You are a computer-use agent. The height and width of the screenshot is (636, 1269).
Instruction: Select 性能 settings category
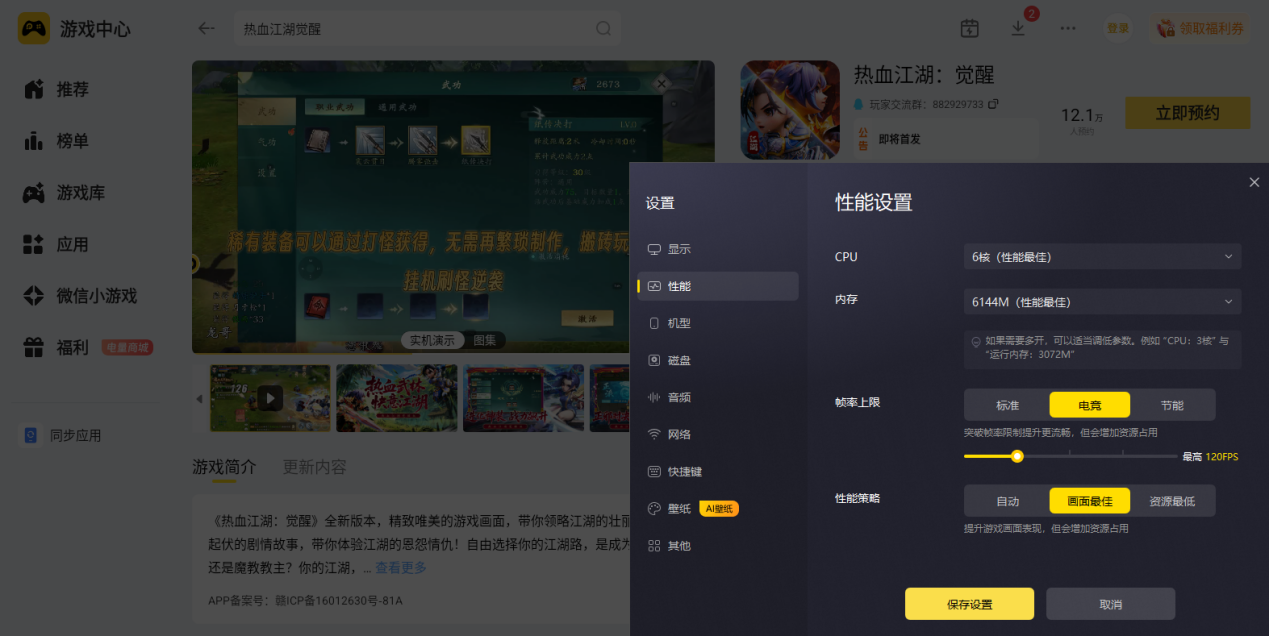[x=718, y=286]
